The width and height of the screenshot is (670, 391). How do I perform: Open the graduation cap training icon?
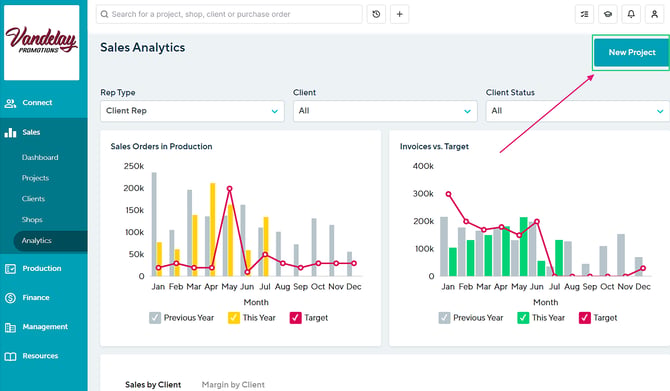608,14
